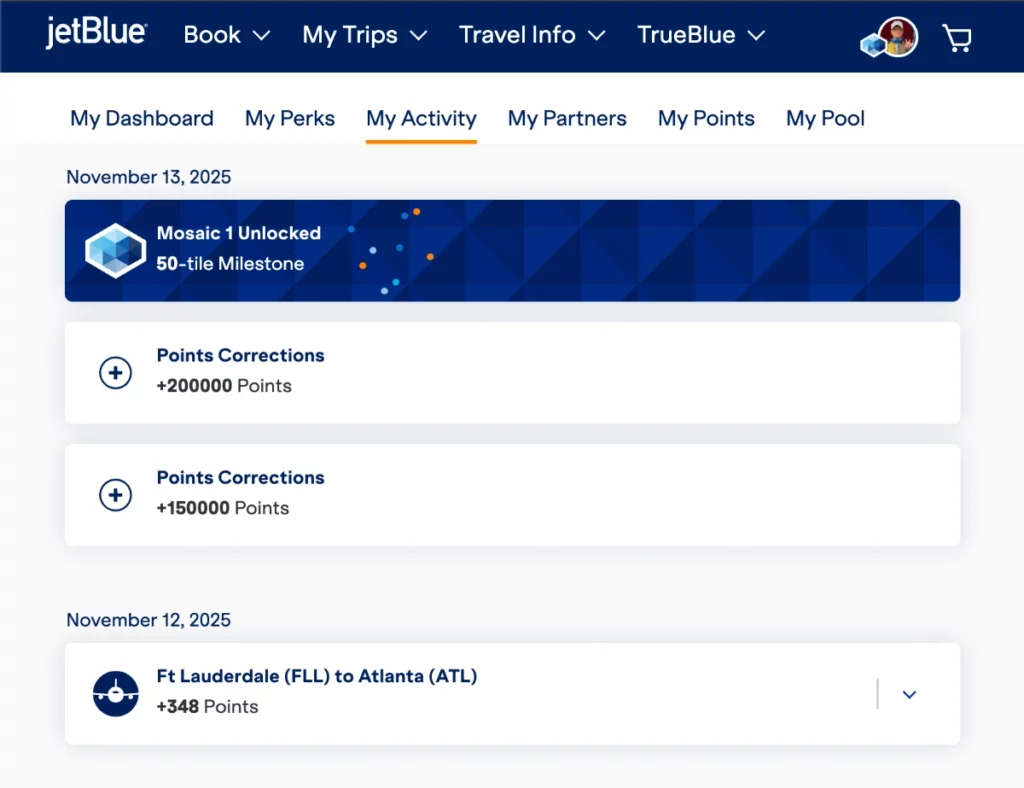1024x788 pixels.
Task: Select the My Perks tab
Action: 290,118
